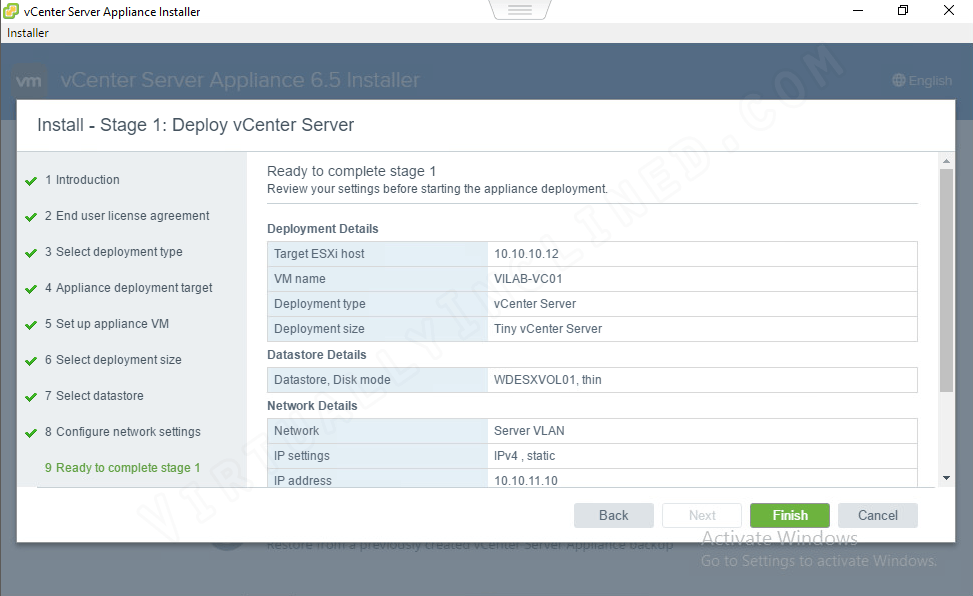Select step 2 End user license agreement
This screenshot has height=596, width=973.
point(127,216)
